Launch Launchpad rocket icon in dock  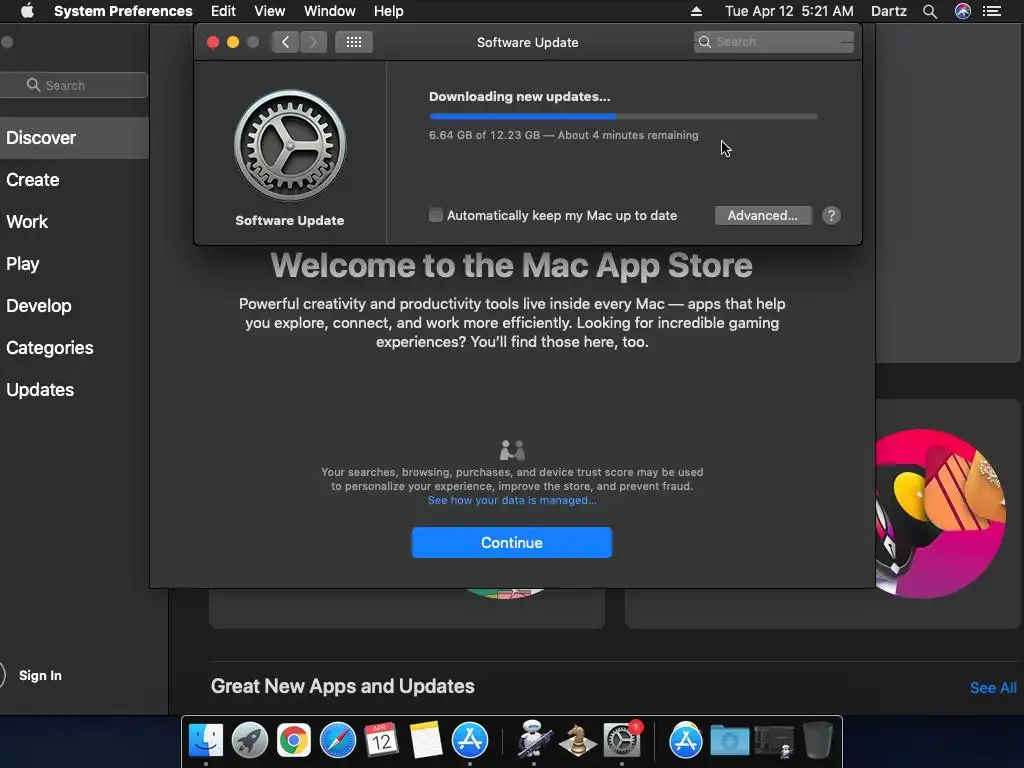click(x=249, y=740)
